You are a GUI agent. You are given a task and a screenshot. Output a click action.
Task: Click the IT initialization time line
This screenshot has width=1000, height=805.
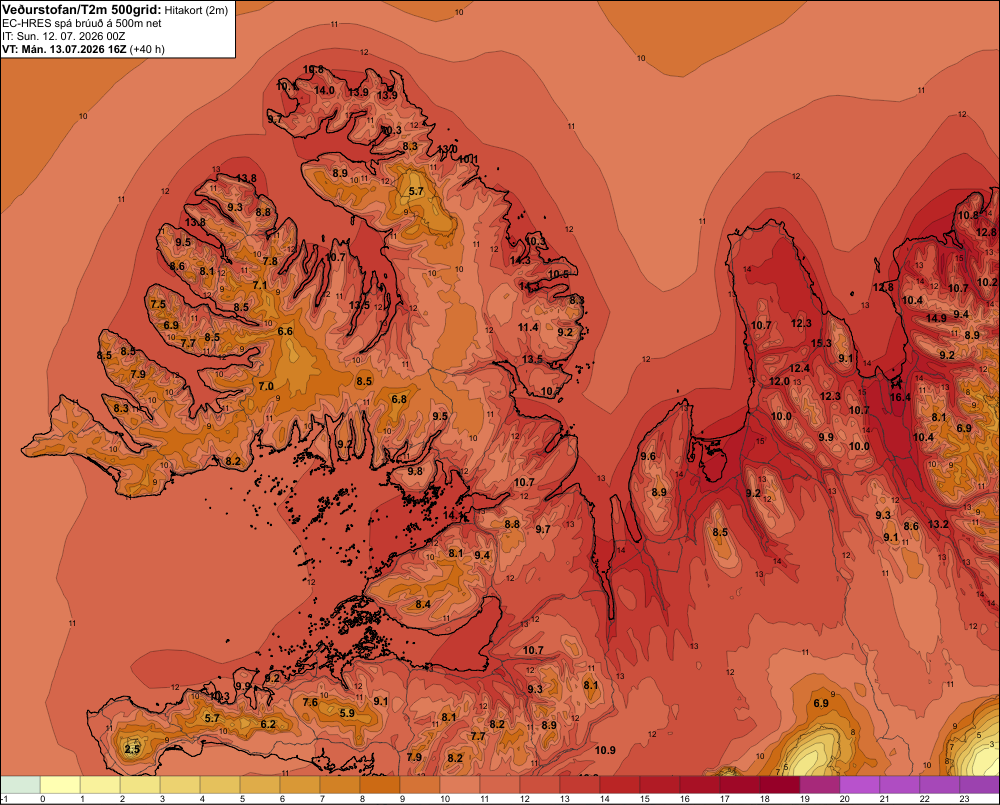[63, 36]
